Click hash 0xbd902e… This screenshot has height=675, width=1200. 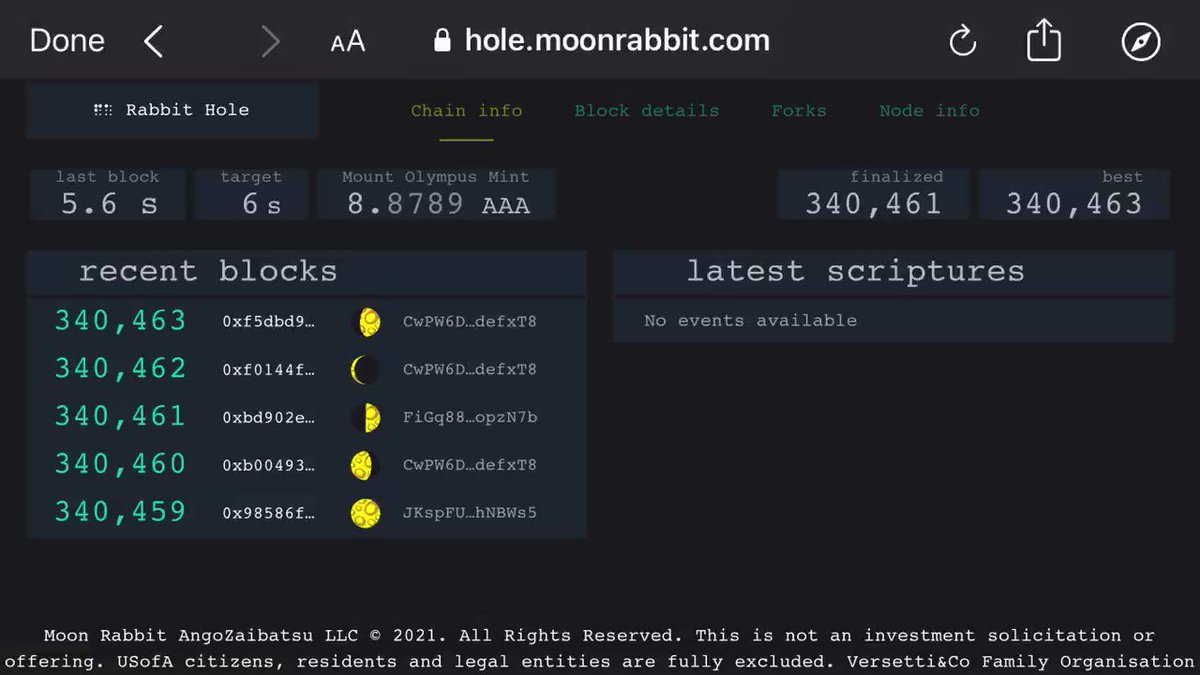(268, 417)
